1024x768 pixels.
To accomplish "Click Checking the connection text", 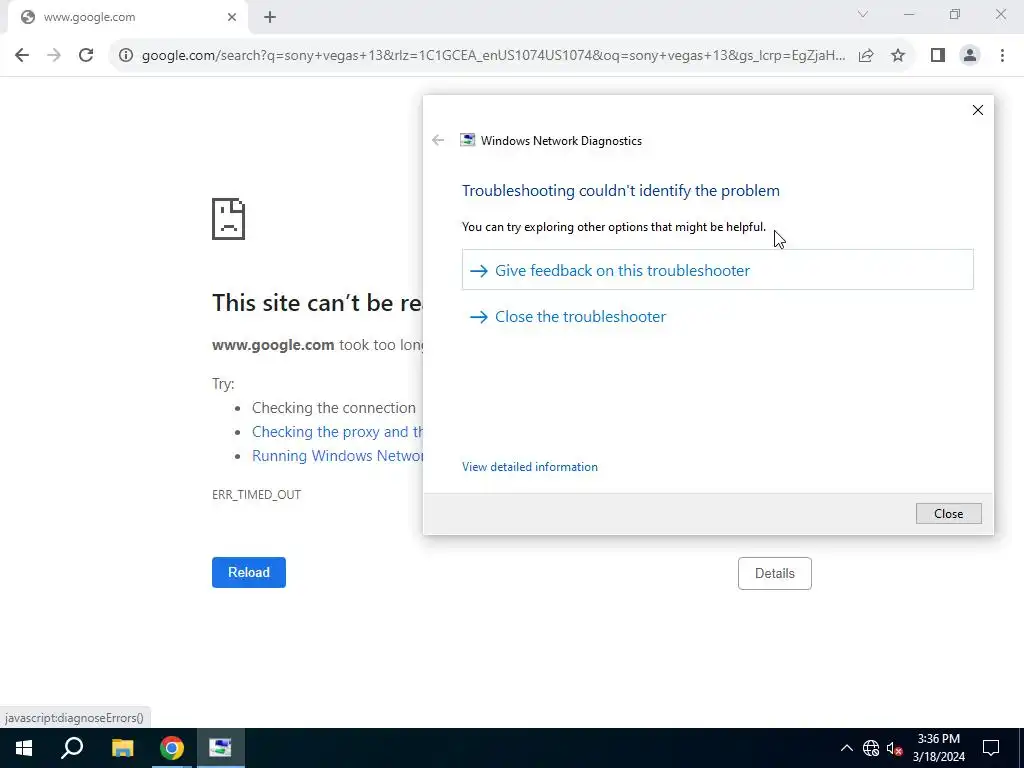I will coord(334,408).
